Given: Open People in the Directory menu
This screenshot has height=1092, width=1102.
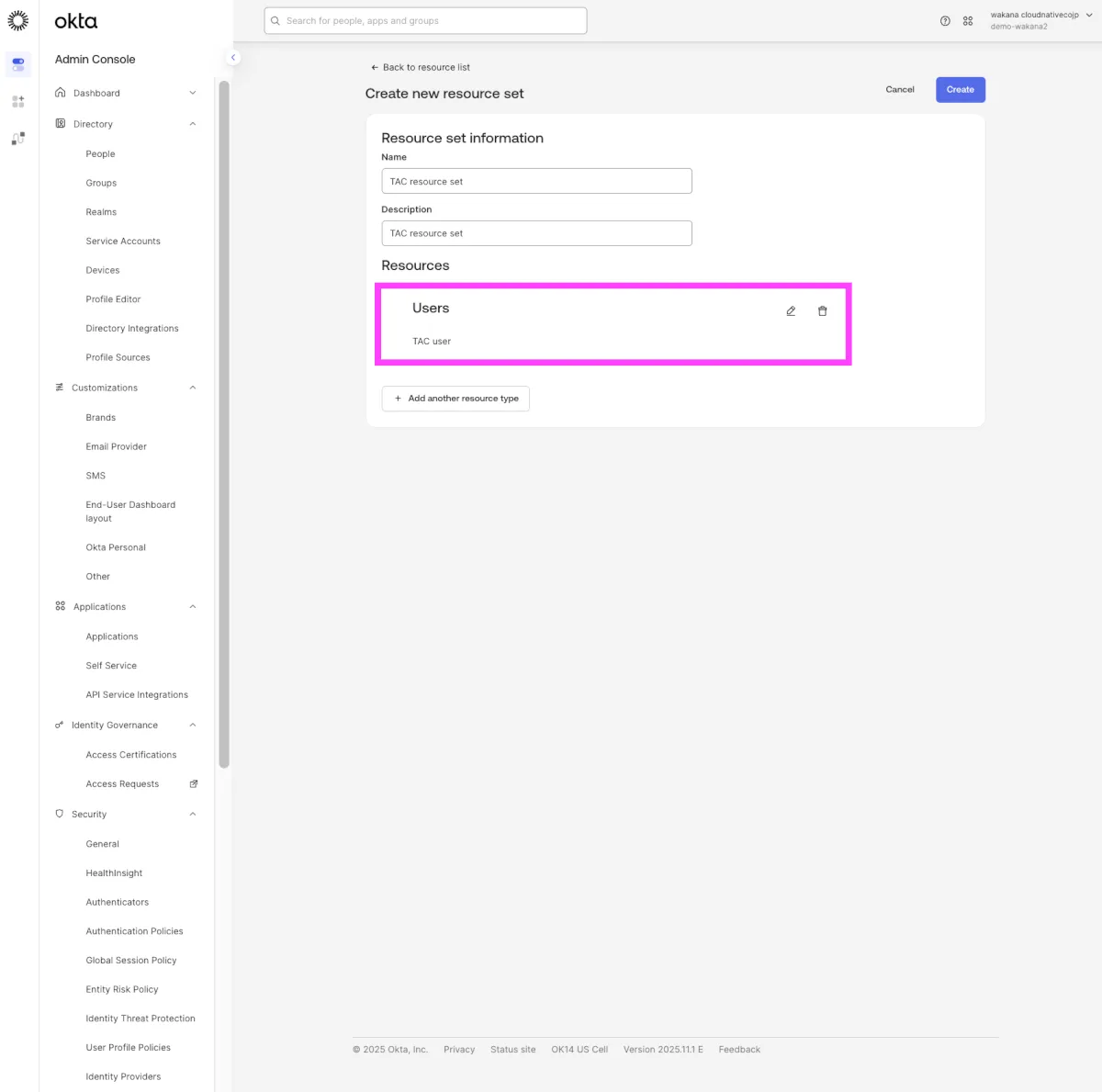Looking at the screenshot, I should click(100, 154).
